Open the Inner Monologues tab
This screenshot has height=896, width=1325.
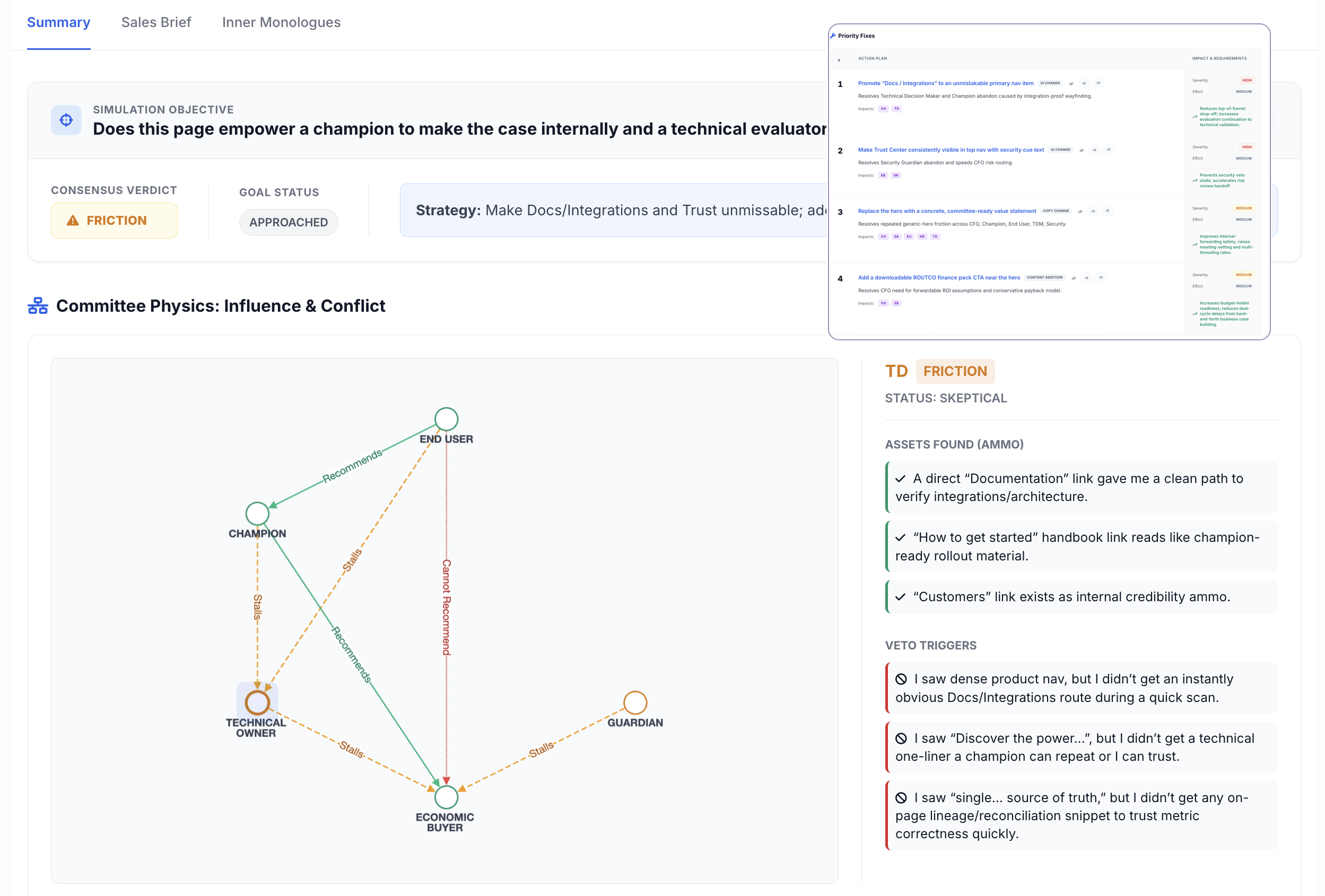click(281, 22)
